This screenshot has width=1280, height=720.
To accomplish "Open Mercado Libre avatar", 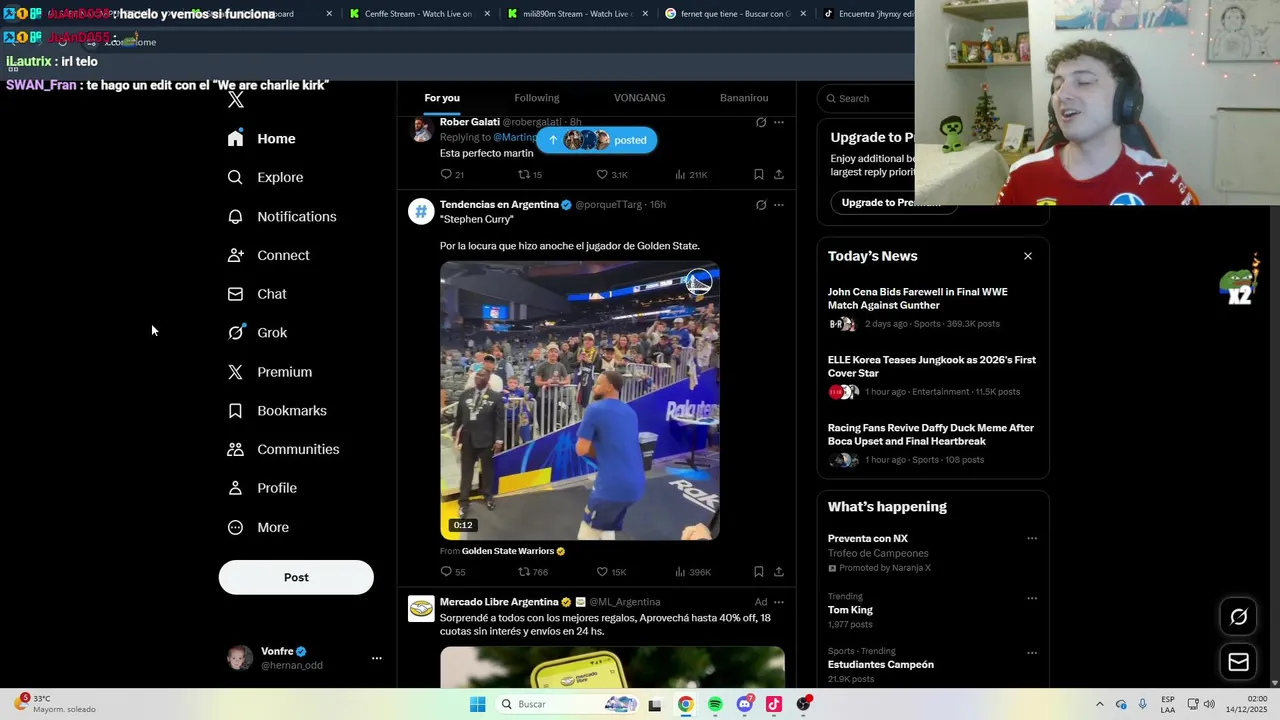I will click(x=421, y=608).
